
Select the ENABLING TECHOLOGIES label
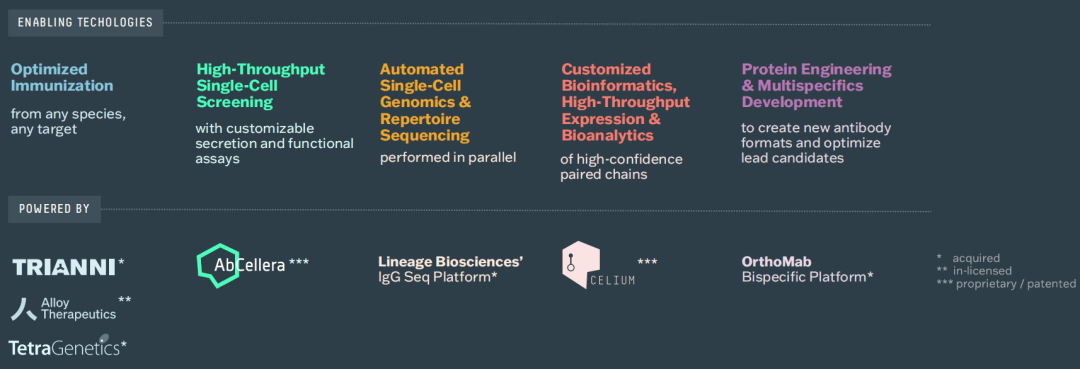(85, 23)
